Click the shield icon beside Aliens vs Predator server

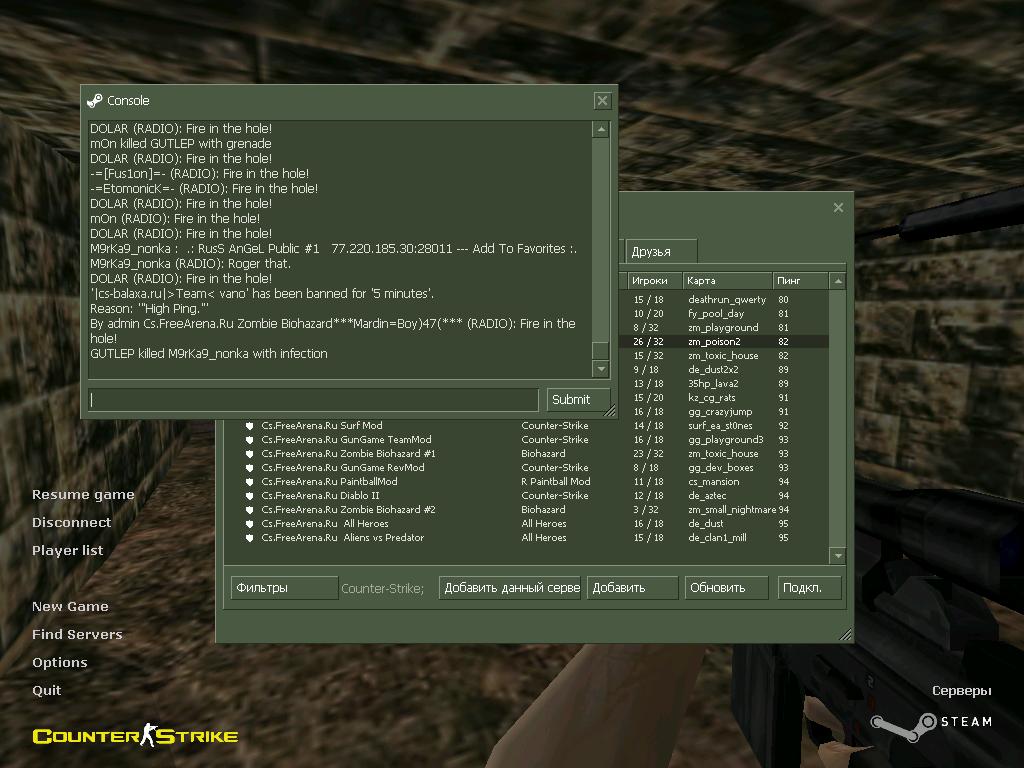(249, 538)
